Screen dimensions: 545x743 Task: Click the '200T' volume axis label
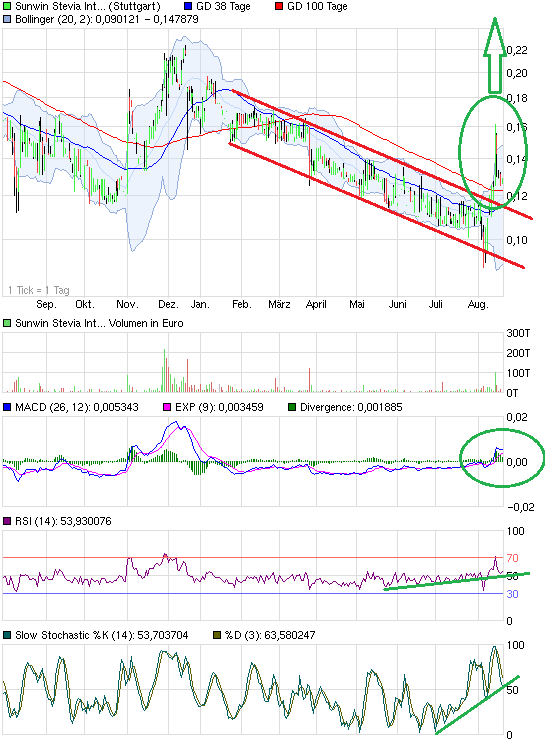pyautogui.click(x=518, y=353)
